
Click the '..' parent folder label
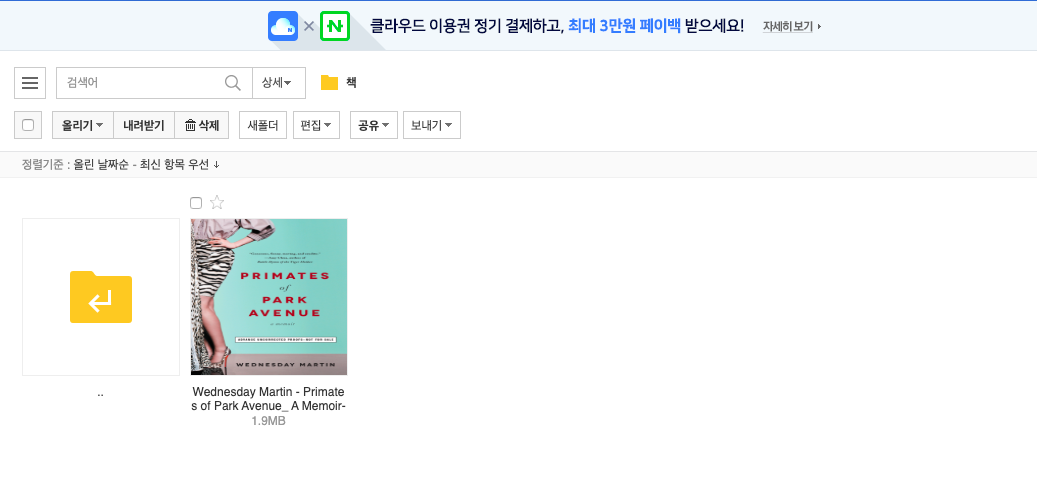tap(101, 393)
